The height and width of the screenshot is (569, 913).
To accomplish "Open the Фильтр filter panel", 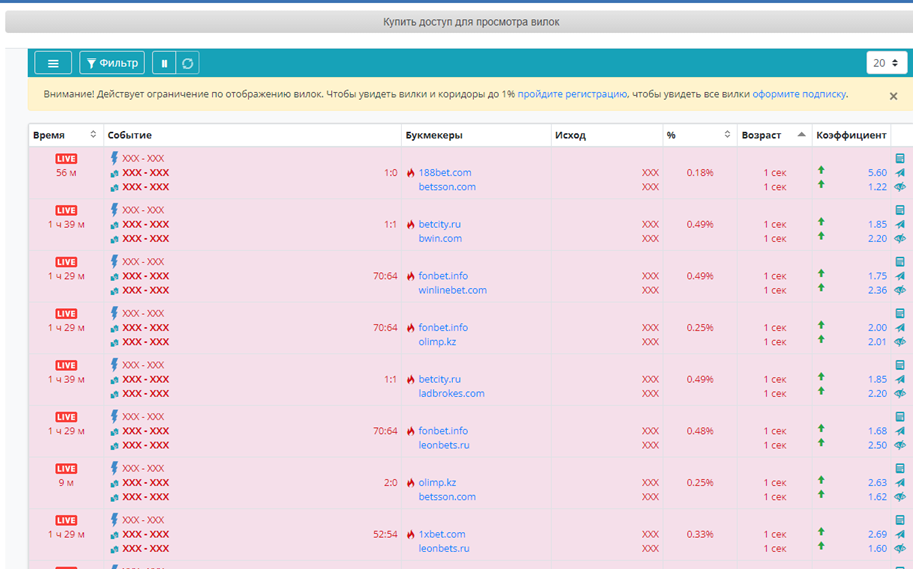I will click(112, 63).
